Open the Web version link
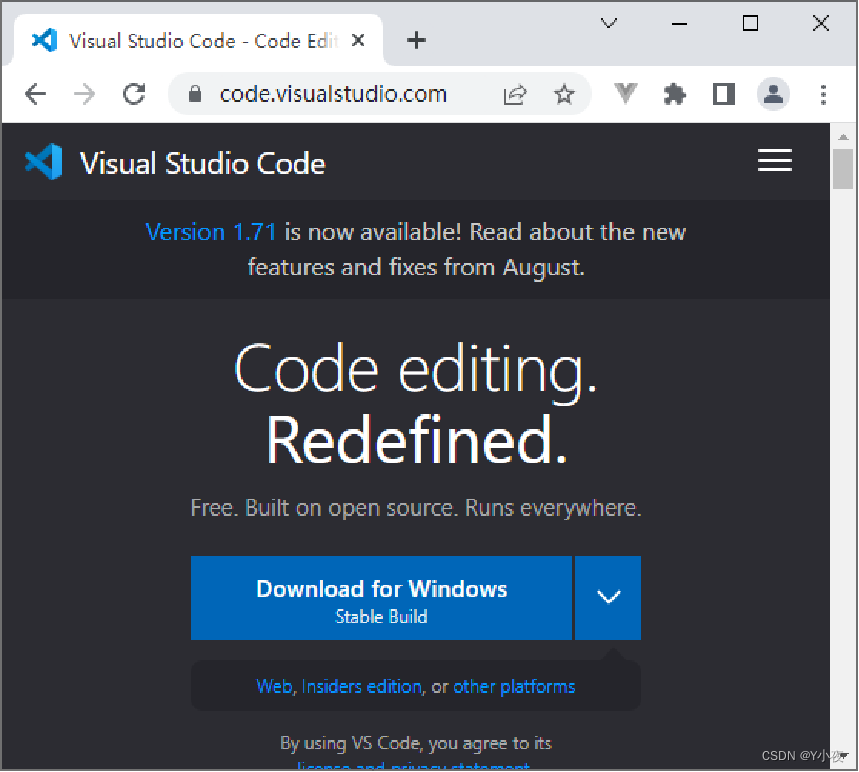 click(274, 687)
